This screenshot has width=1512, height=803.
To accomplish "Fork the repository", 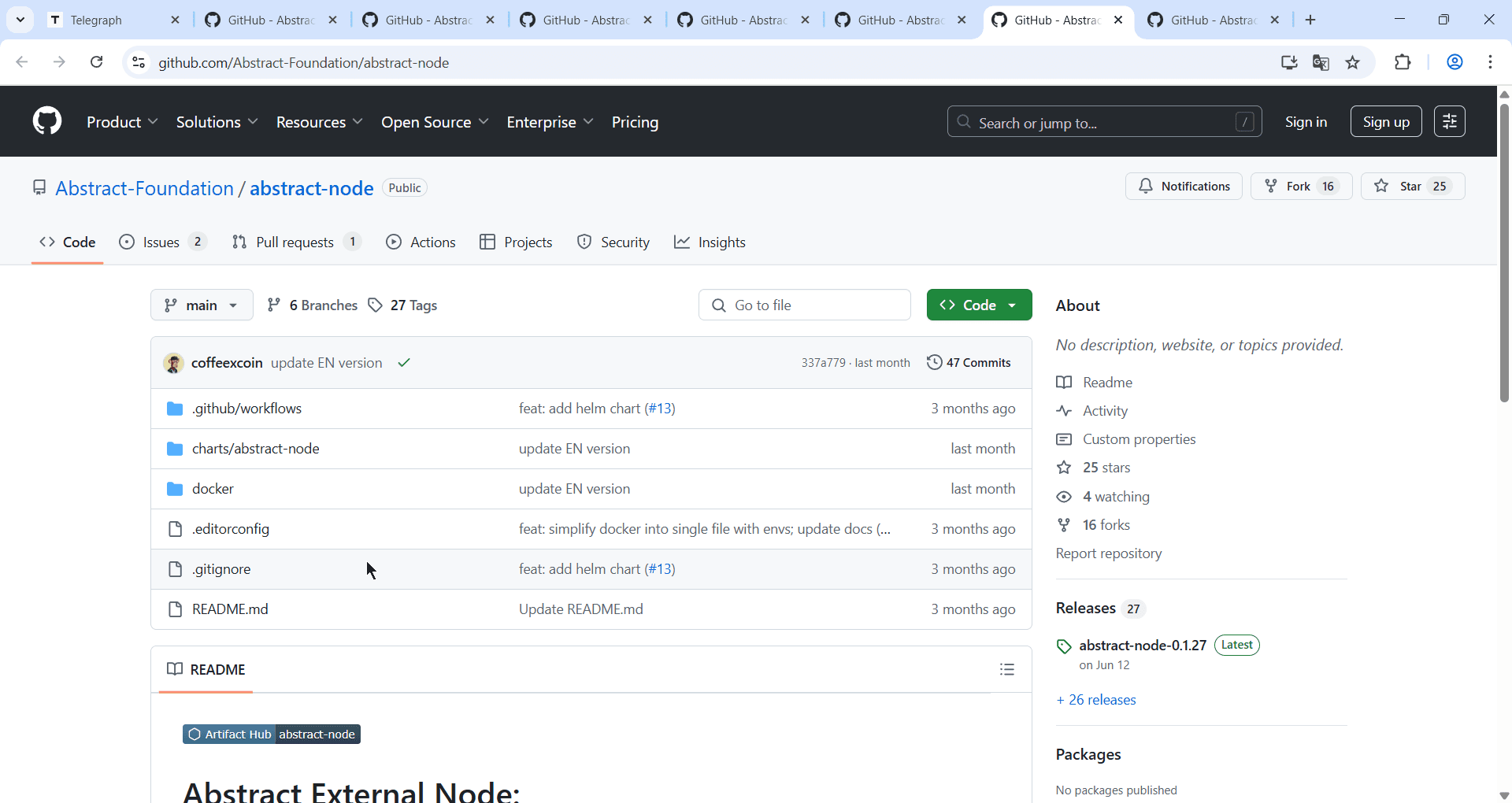I will (x=1301, y=186).
